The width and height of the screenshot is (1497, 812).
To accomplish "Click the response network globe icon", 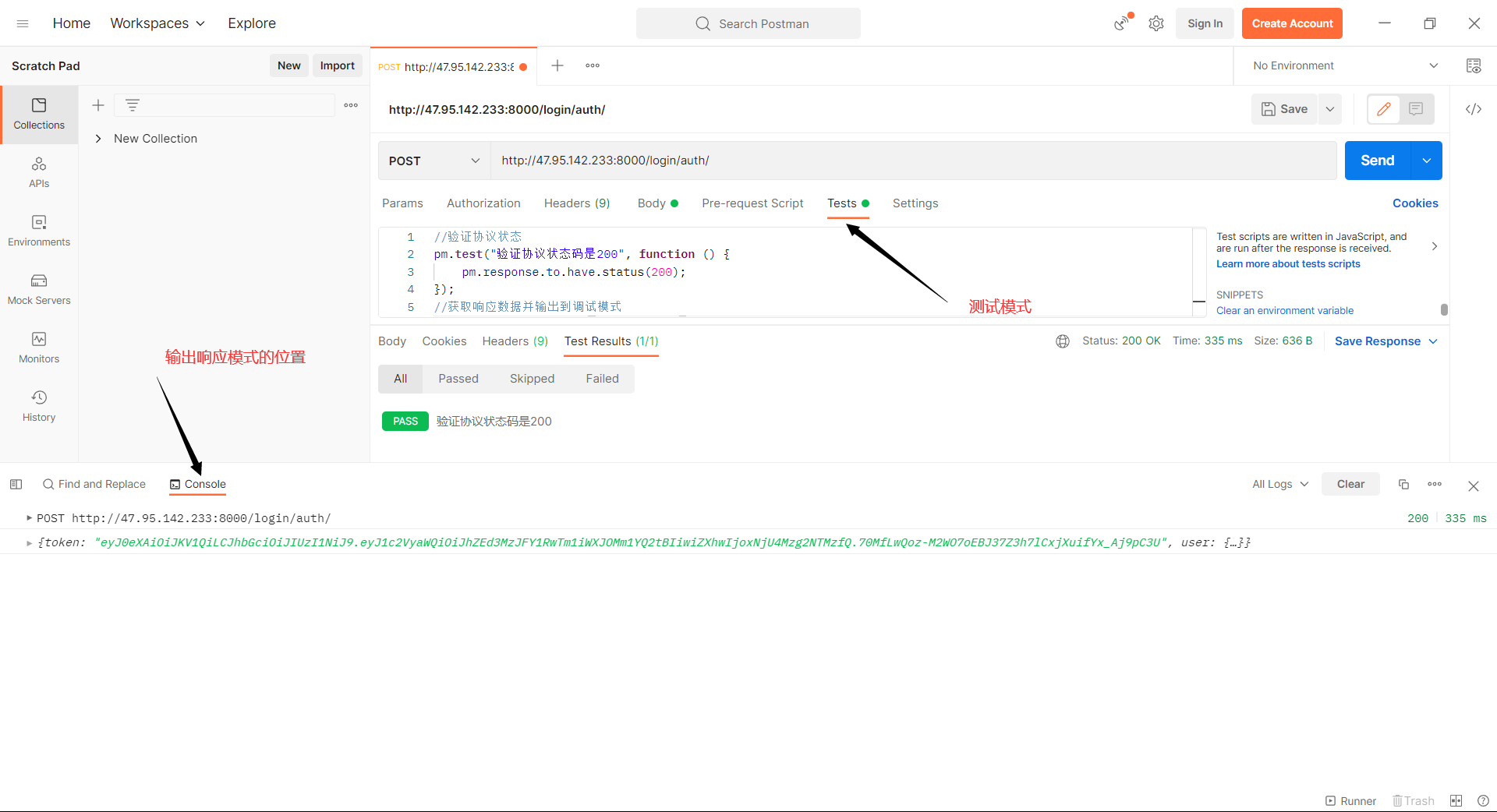I will coord(1063,341).
